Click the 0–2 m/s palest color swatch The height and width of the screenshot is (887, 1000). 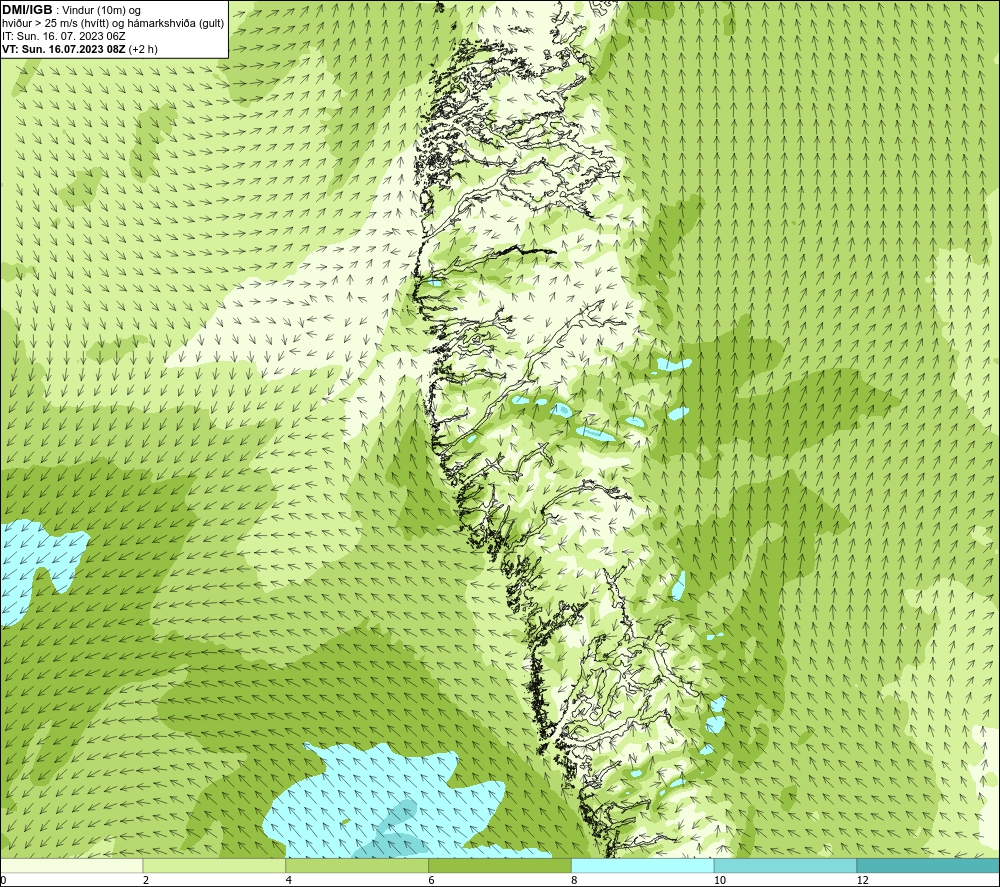point(71,865)
